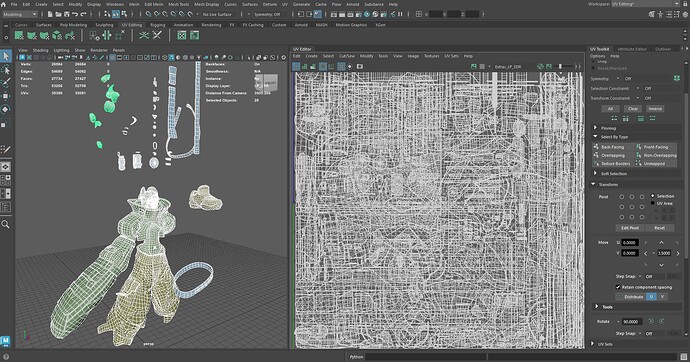
Task: Click the Redo arrow icon
Action: click(83, 14)
